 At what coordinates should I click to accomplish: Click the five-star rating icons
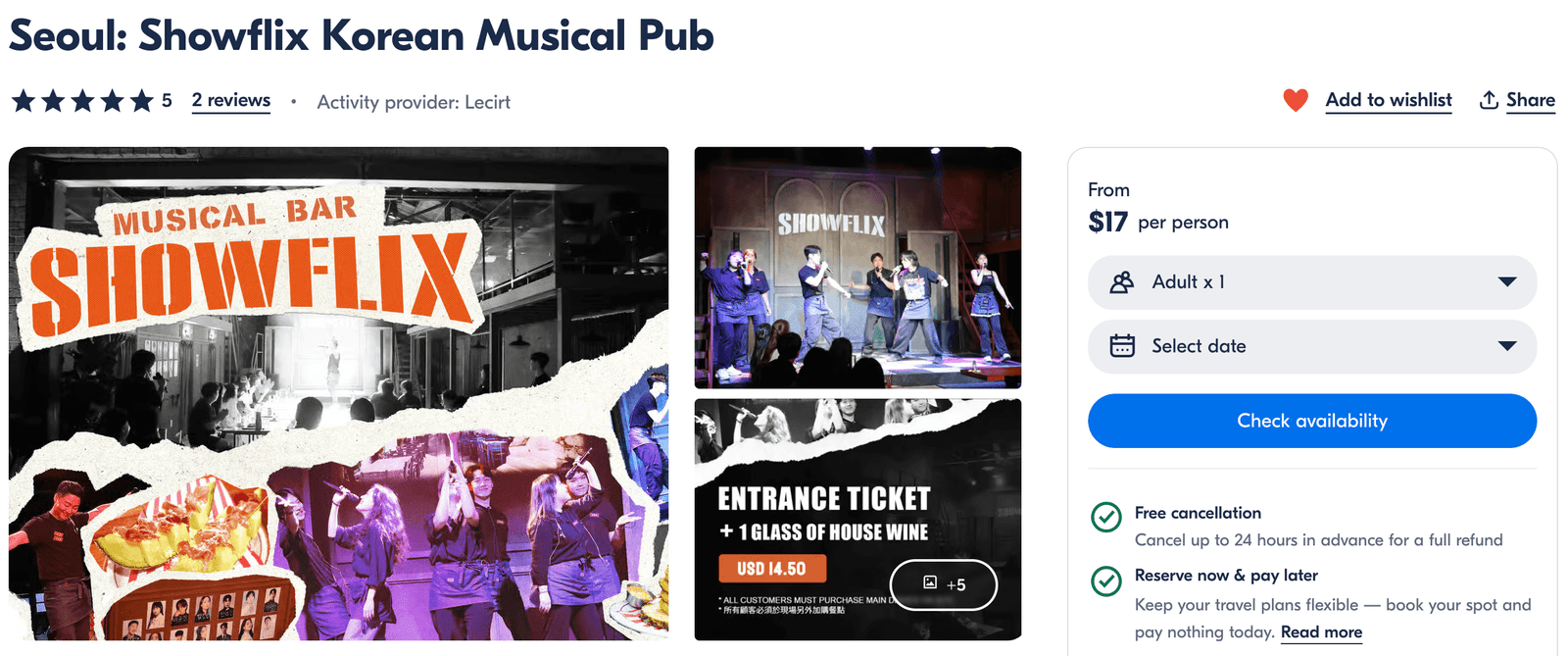[x=82, y=101]
